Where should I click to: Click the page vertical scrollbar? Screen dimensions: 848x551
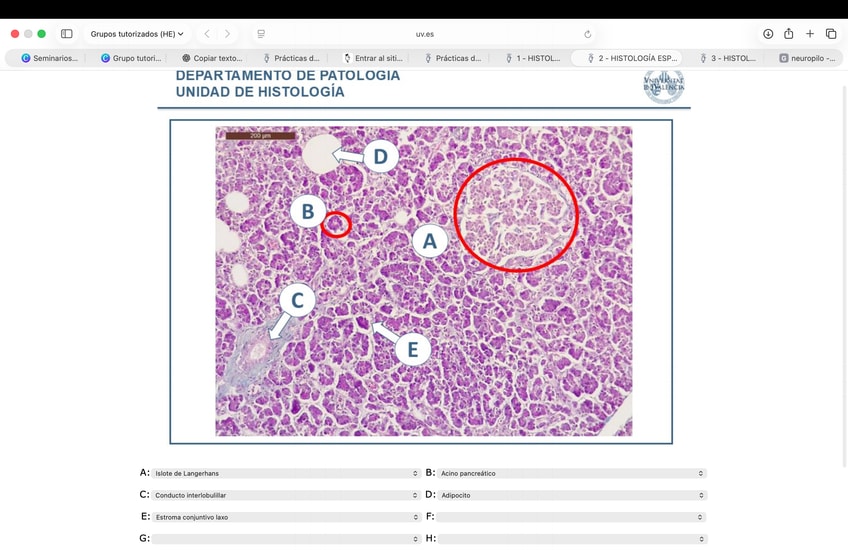[845, 276]
